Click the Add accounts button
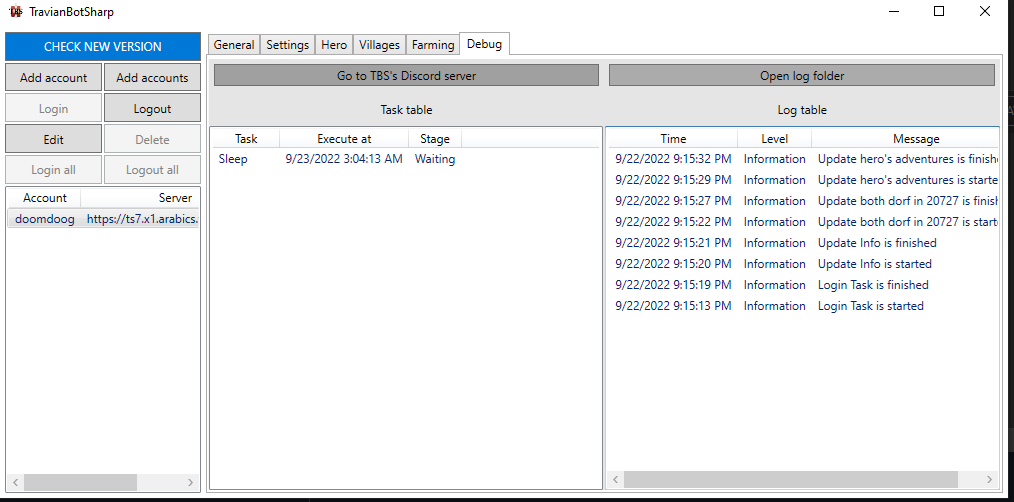The width and height of the screenshot is (1014, 502). point(153,78)
